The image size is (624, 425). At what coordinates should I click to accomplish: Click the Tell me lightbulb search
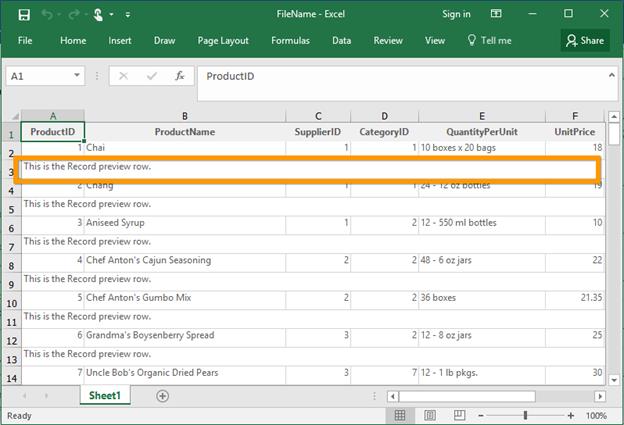[489, 41]
